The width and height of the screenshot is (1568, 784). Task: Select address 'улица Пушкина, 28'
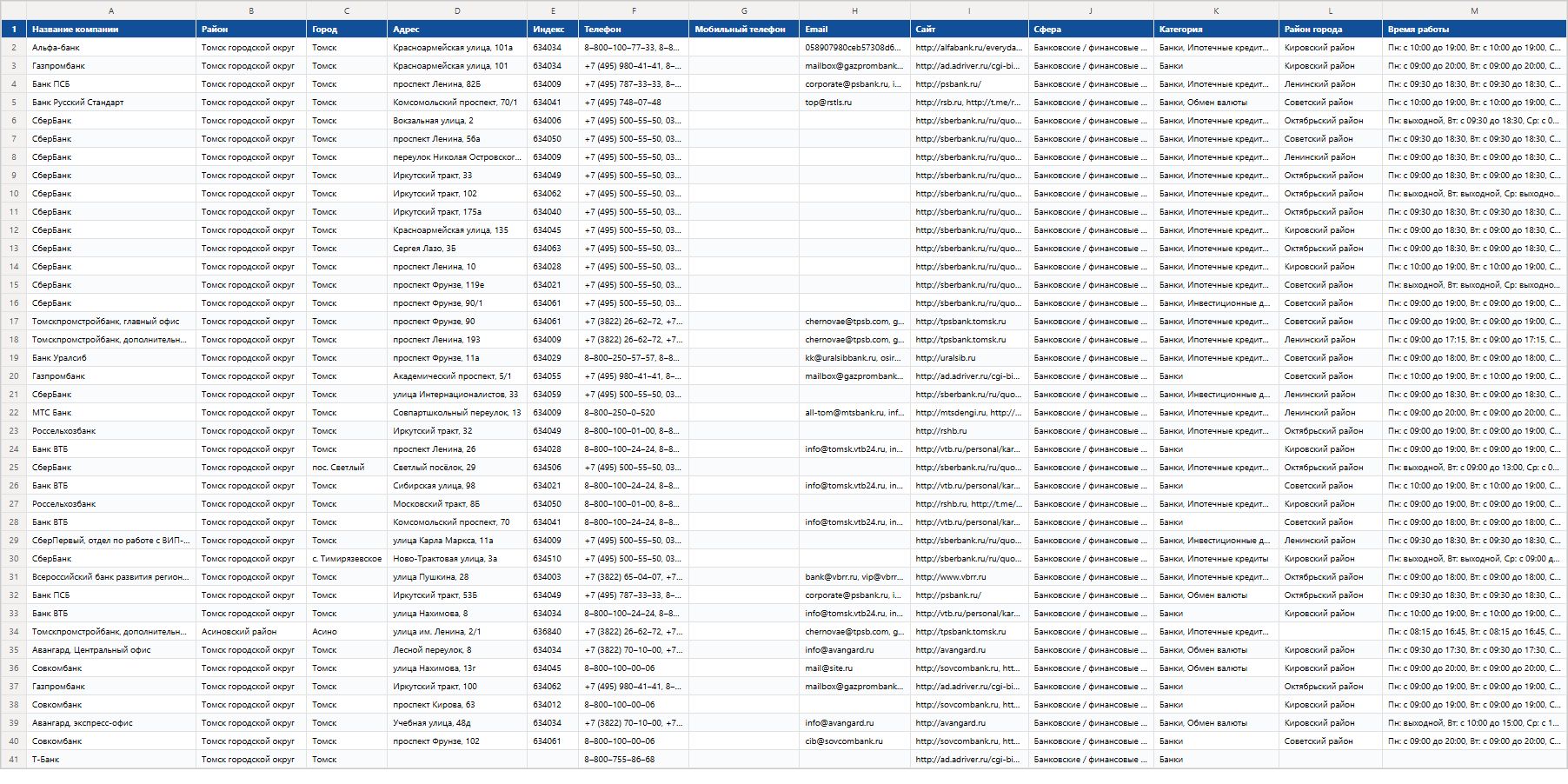coord(457,577)
